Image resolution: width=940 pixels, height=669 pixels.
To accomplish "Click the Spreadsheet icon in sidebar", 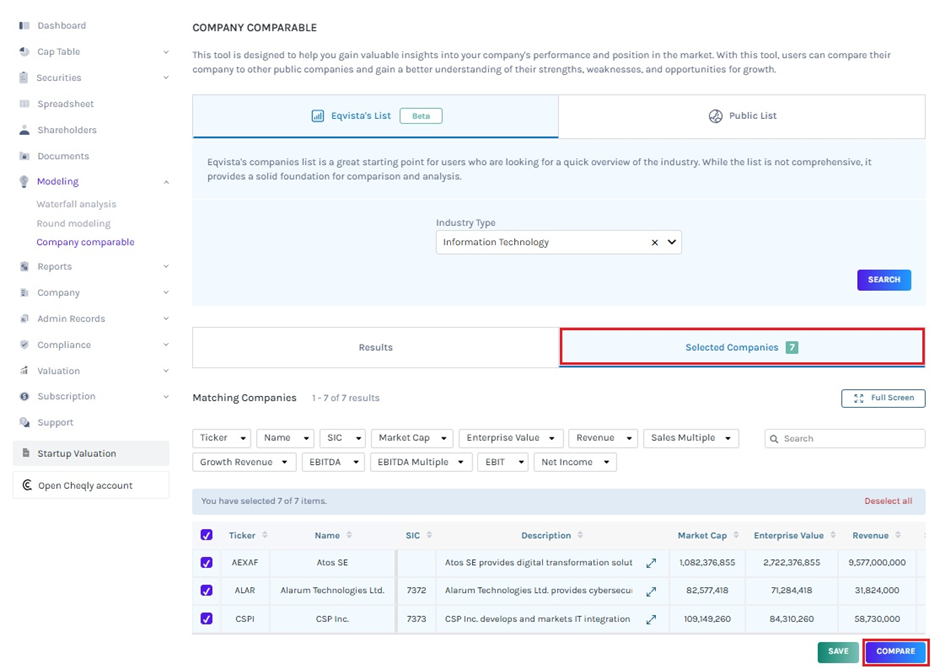I will 24,104.
